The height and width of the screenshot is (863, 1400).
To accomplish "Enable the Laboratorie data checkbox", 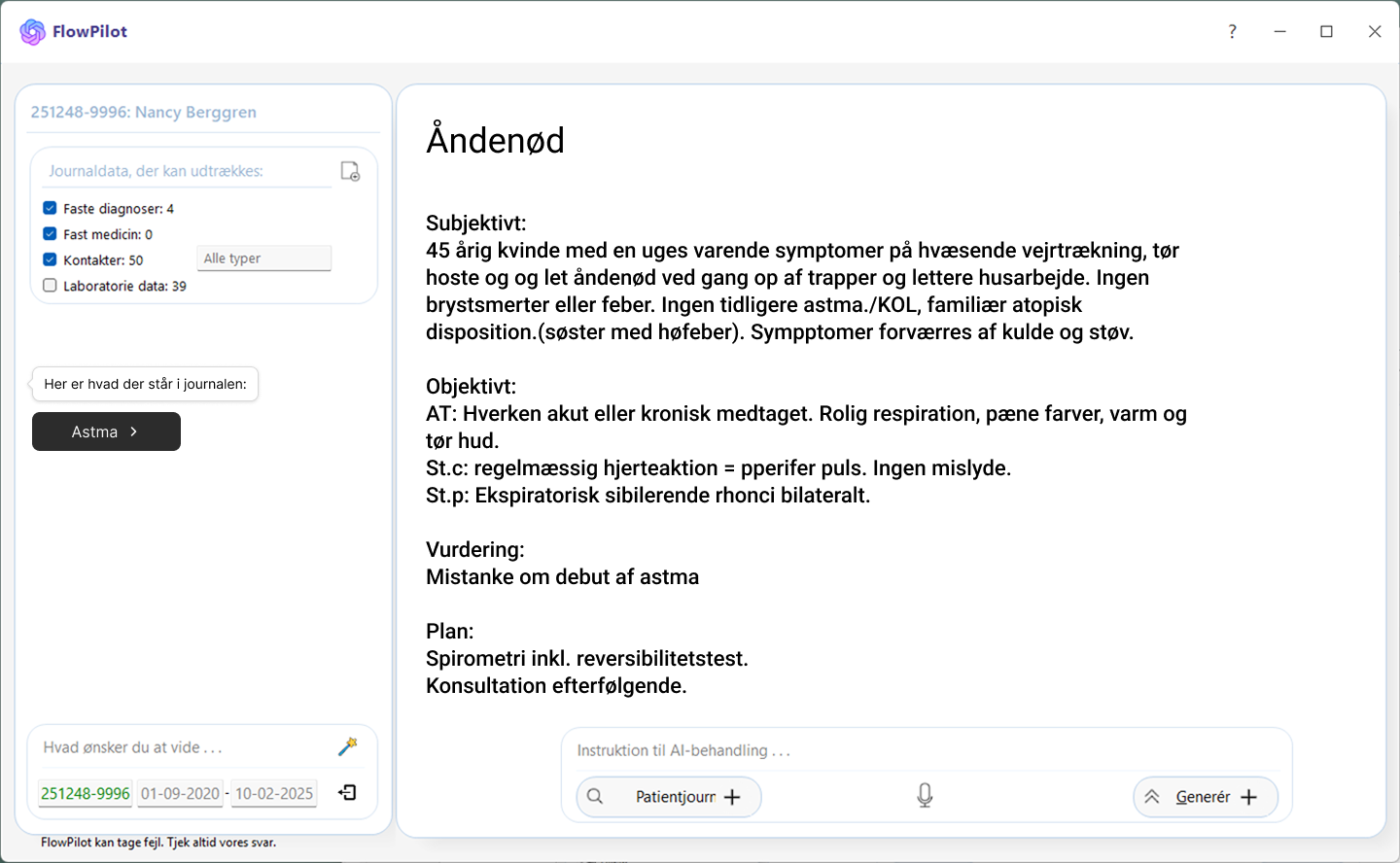I will point(50,286).
